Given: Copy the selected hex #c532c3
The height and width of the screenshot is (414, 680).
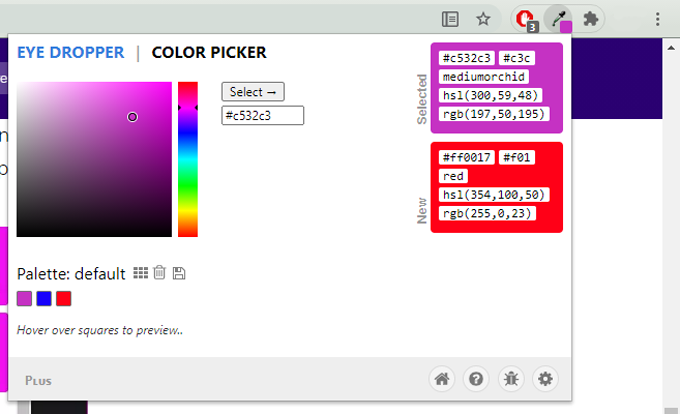Looking at the screenshot, I should click(467, 58).
